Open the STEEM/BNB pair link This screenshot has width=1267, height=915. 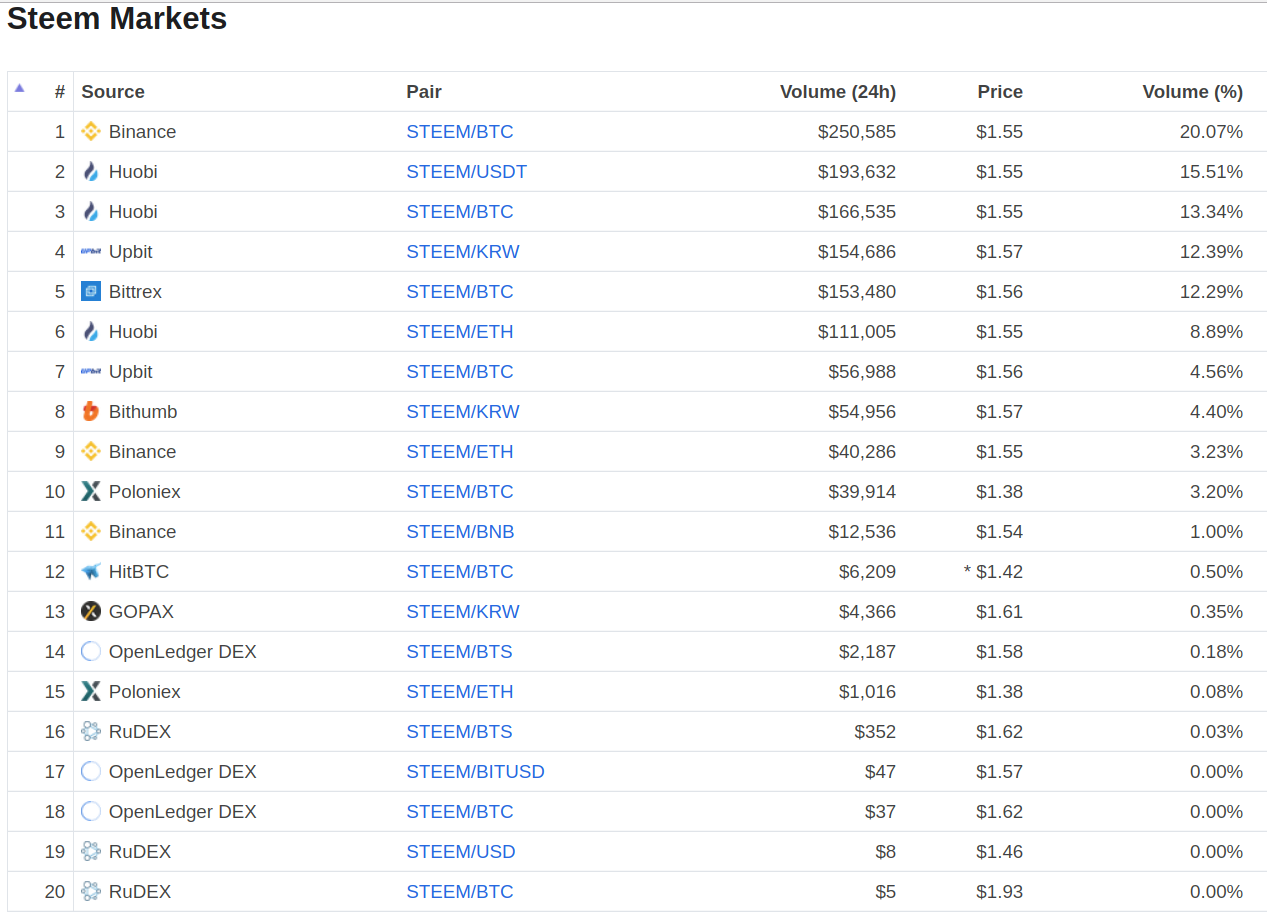460,531
